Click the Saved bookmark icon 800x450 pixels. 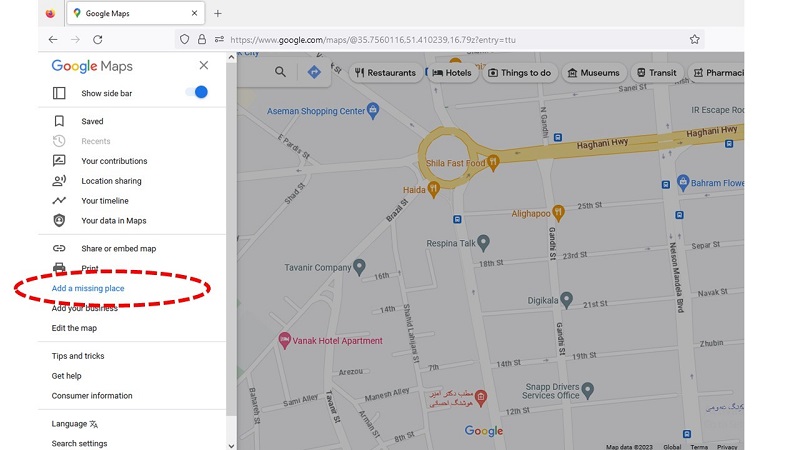click(59, 121)
